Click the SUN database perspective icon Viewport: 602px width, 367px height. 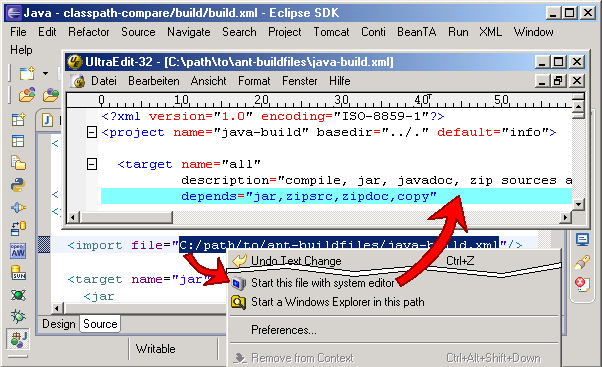[18, 273]
